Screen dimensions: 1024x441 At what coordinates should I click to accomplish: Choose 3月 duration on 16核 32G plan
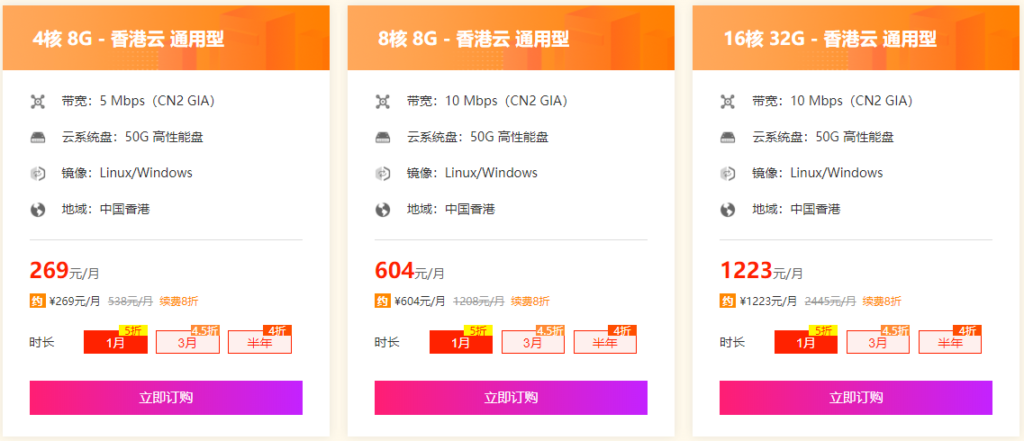878,342
